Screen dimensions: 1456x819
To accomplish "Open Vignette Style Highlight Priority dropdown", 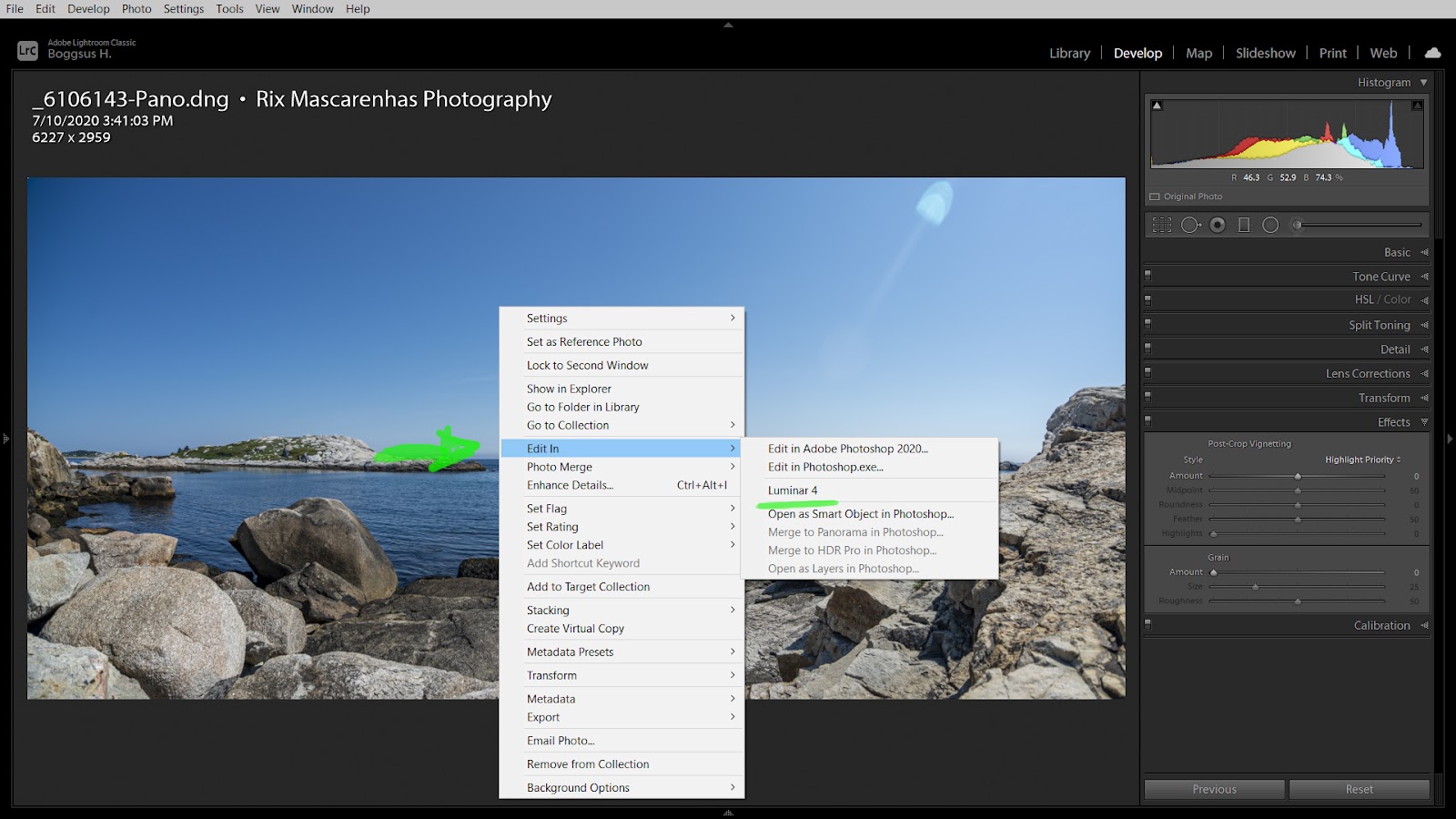I will click(x=1362, y=460).
